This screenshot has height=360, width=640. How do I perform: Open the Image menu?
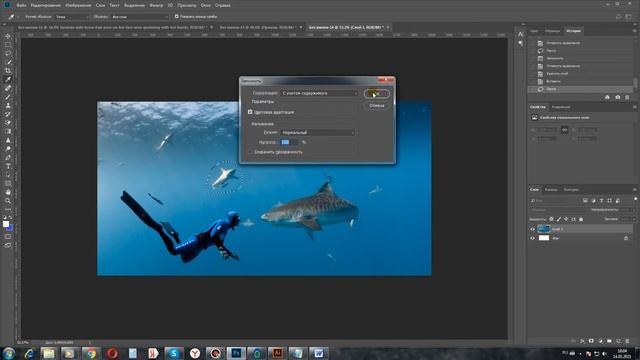click(x=78, y=5)
